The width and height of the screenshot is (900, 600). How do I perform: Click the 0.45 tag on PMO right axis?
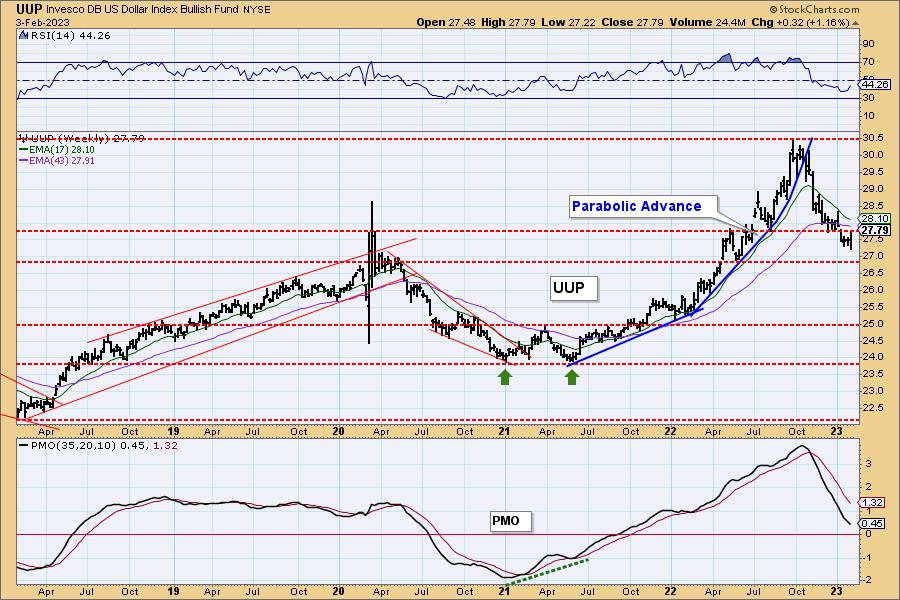[872, 524]
